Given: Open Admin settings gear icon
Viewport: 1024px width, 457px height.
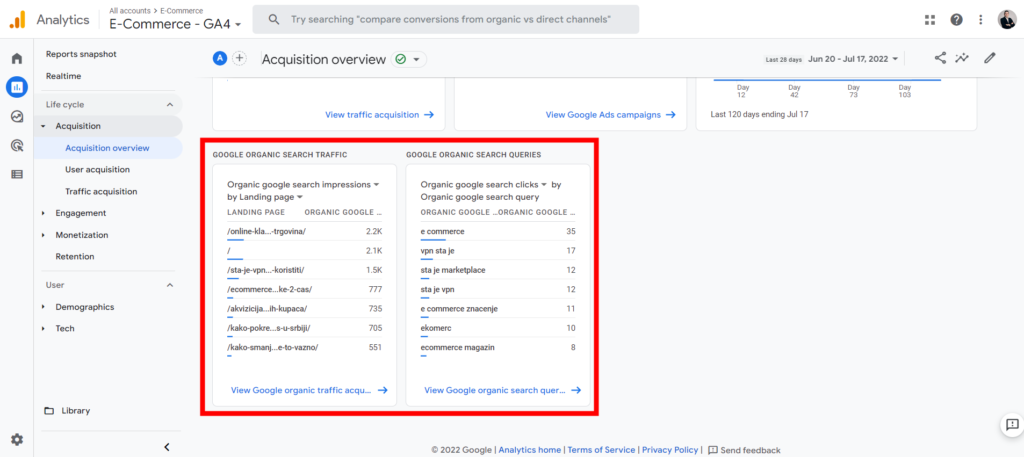Looking at the screenshot, I should tap(17, 439).
